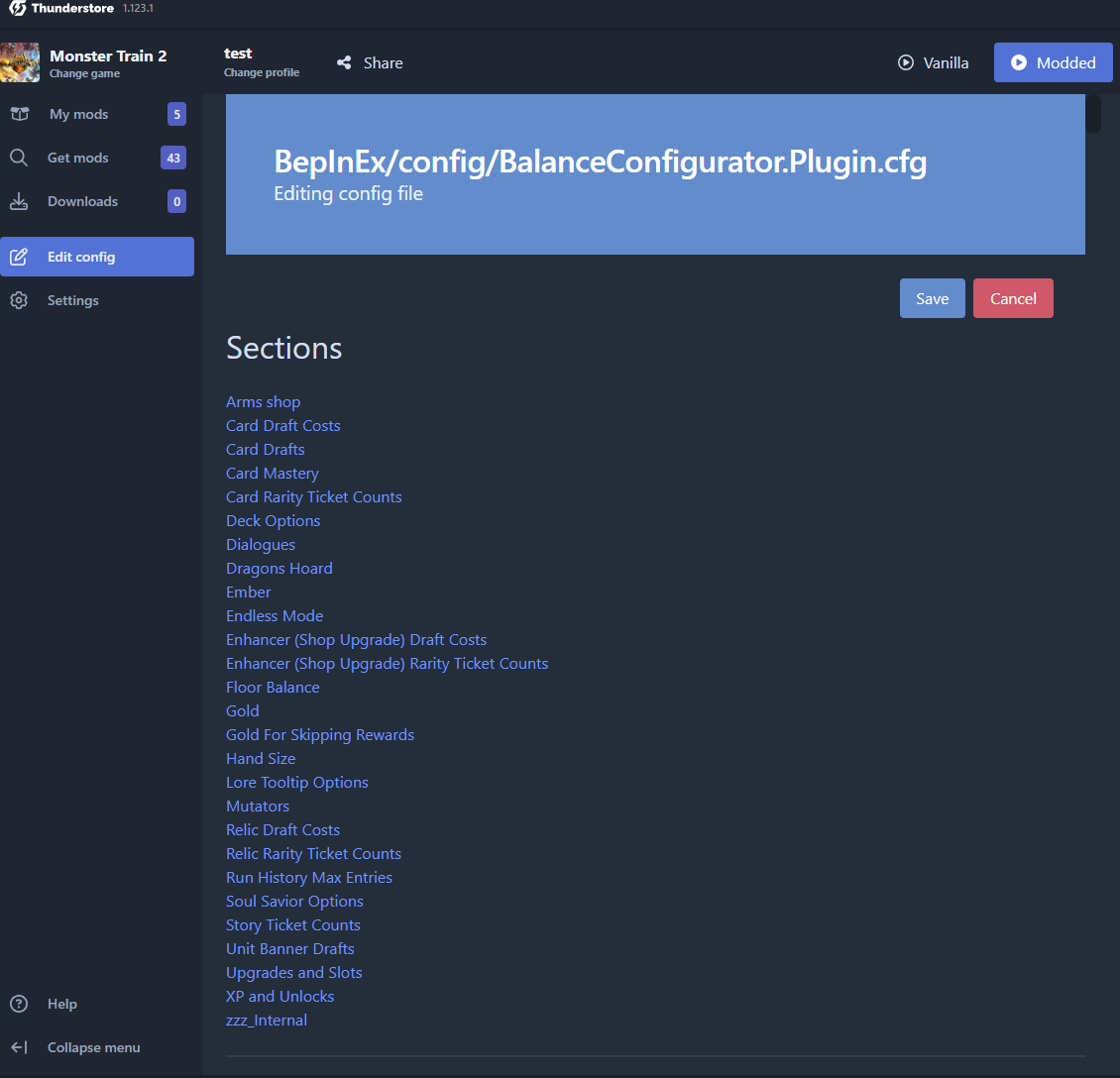Click the Help question mark icon
Image resolution: width=1120 pixels, height=1078 pixels.
[x=19, y=1004]
